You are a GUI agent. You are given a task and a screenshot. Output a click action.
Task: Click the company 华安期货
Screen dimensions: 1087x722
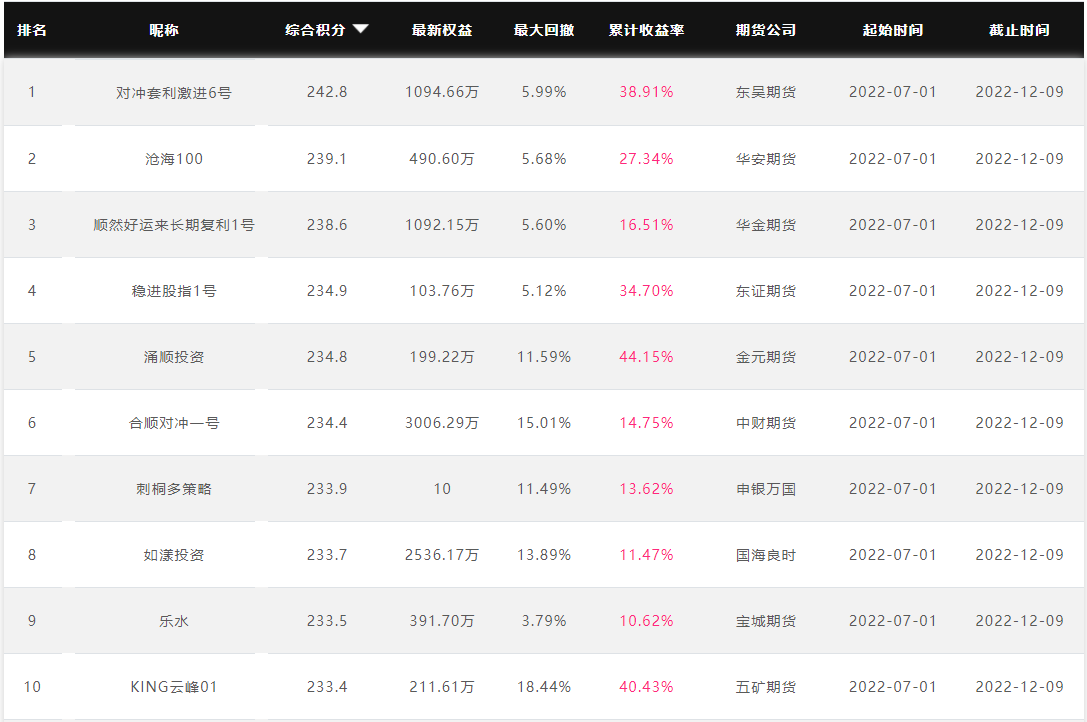pos(766,159)
